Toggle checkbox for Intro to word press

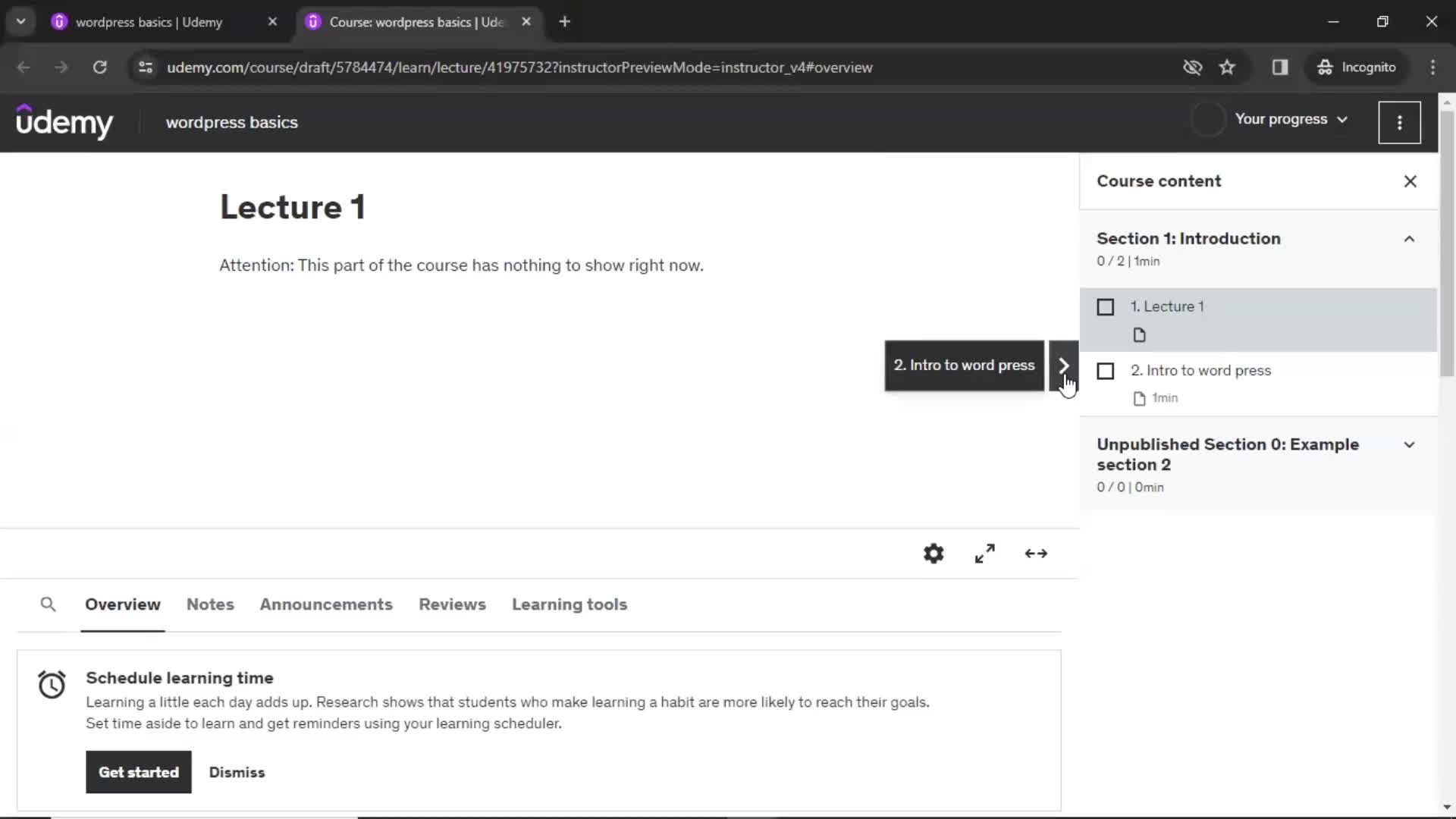coord(1105,370)
